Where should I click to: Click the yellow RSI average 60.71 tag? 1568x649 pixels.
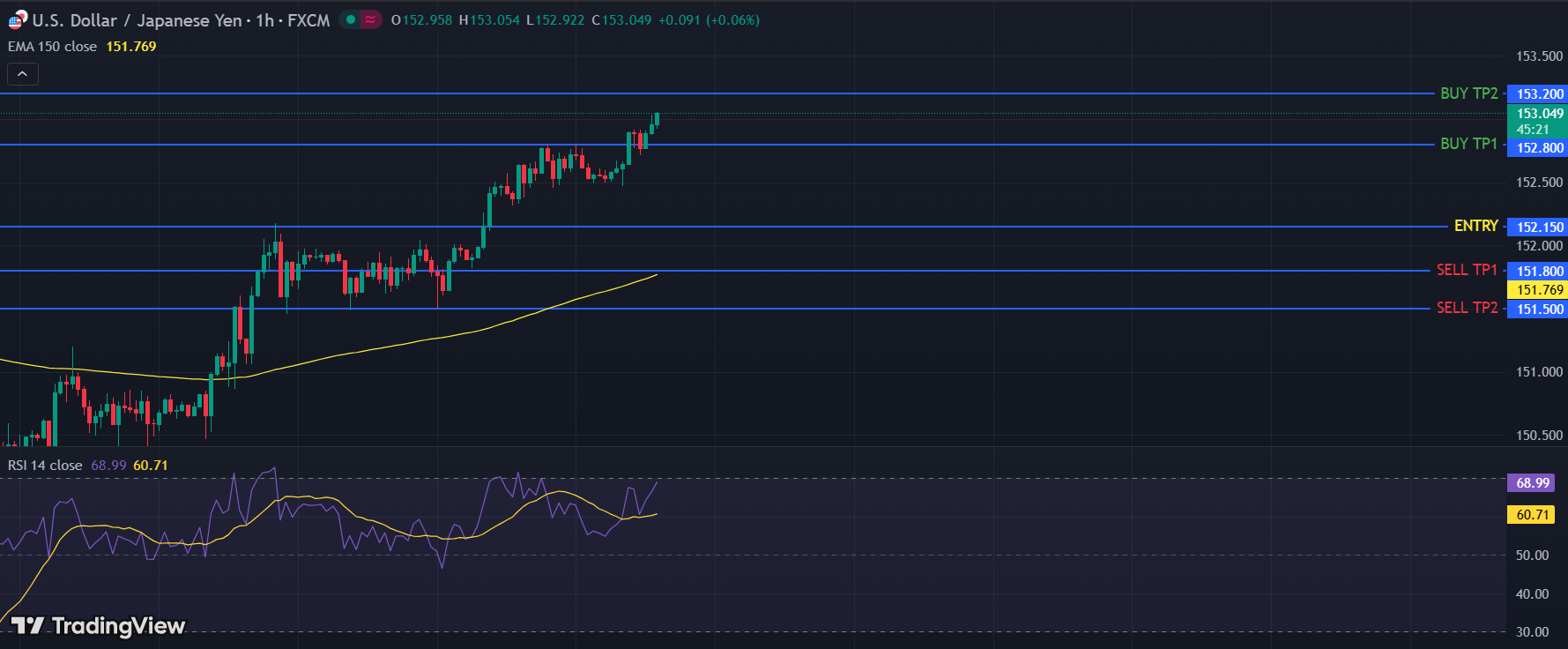pos(1532,515)
